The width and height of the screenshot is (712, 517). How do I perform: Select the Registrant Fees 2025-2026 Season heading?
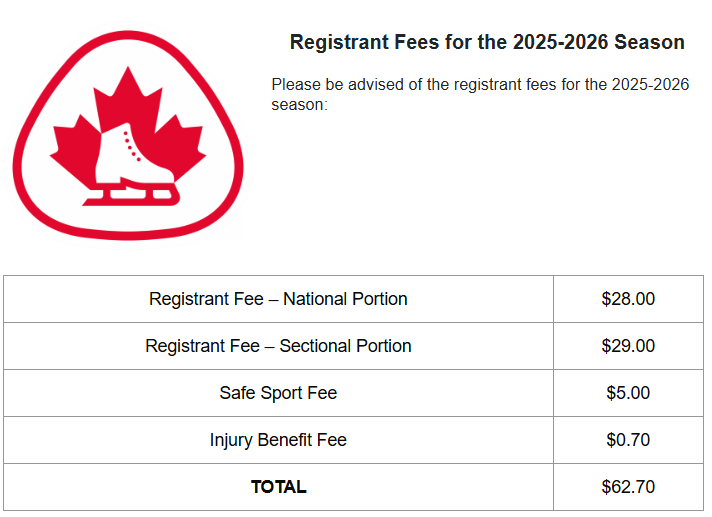pos(487,43)
